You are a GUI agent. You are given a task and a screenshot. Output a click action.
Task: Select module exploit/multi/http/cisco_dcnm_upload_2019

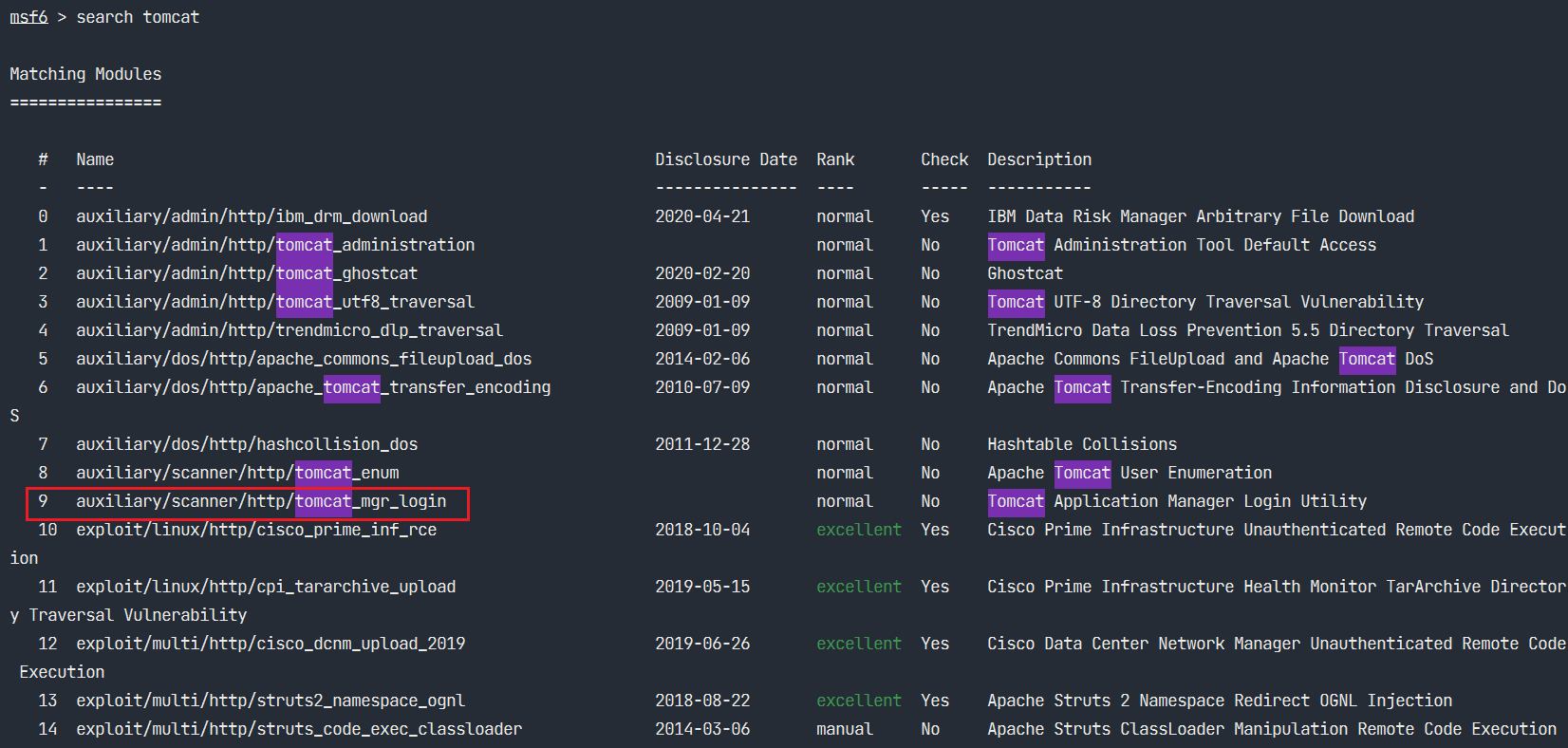click(271, 644)
